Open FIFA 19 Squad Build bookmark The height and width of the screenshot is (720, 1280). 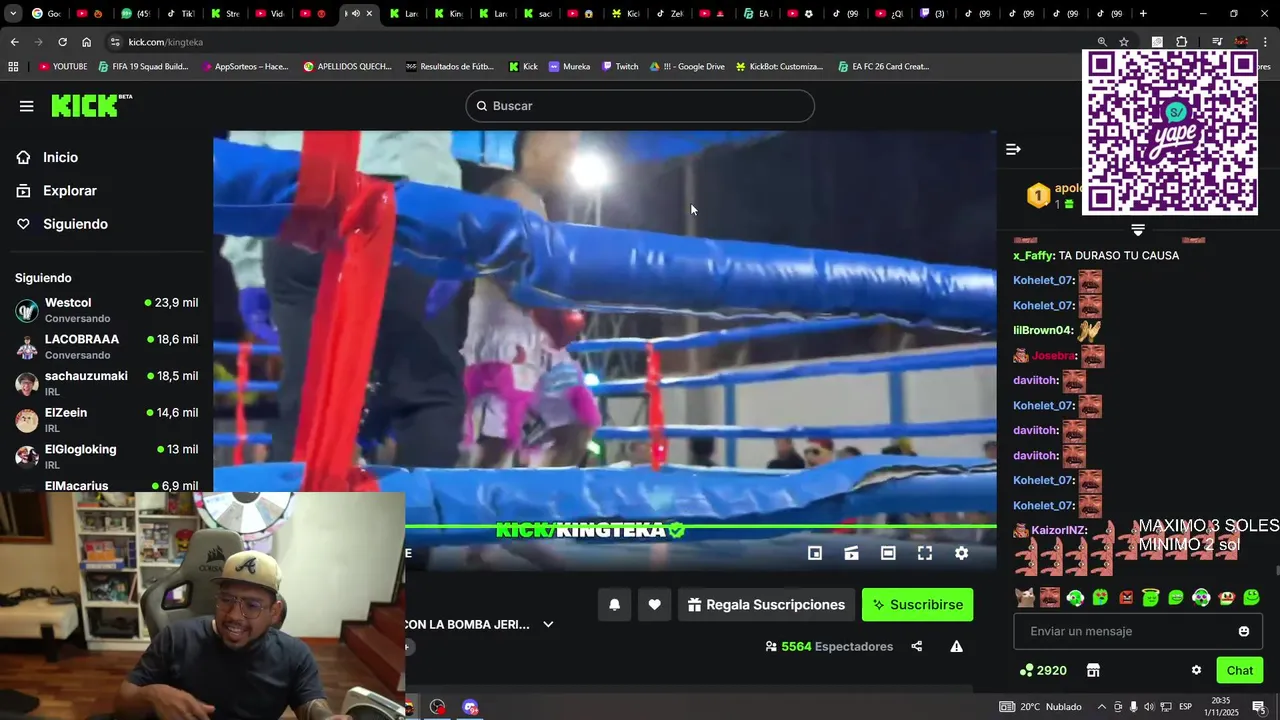(142, 67)
